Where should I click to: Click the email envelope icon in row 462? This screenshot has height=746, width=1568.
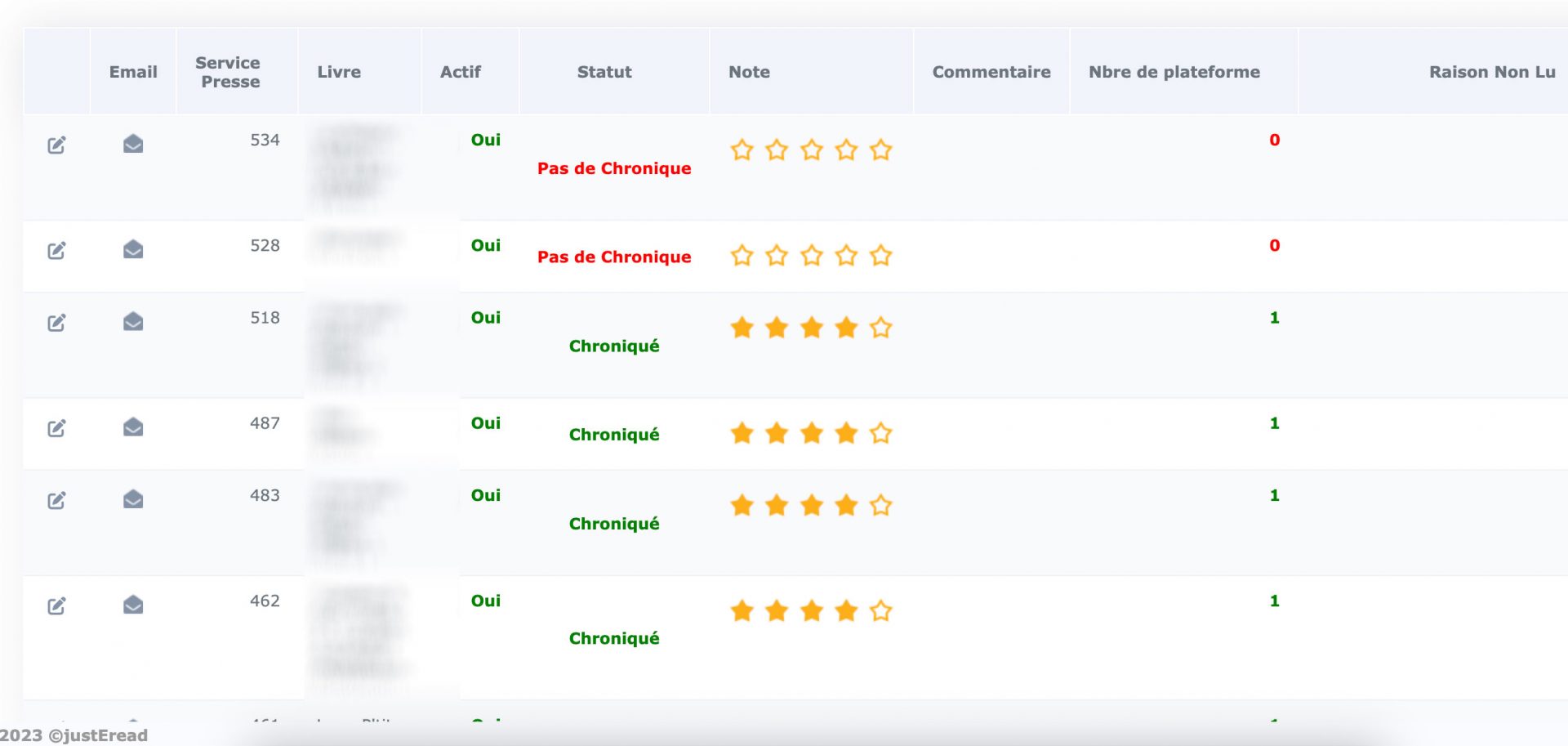coord(133,604)
